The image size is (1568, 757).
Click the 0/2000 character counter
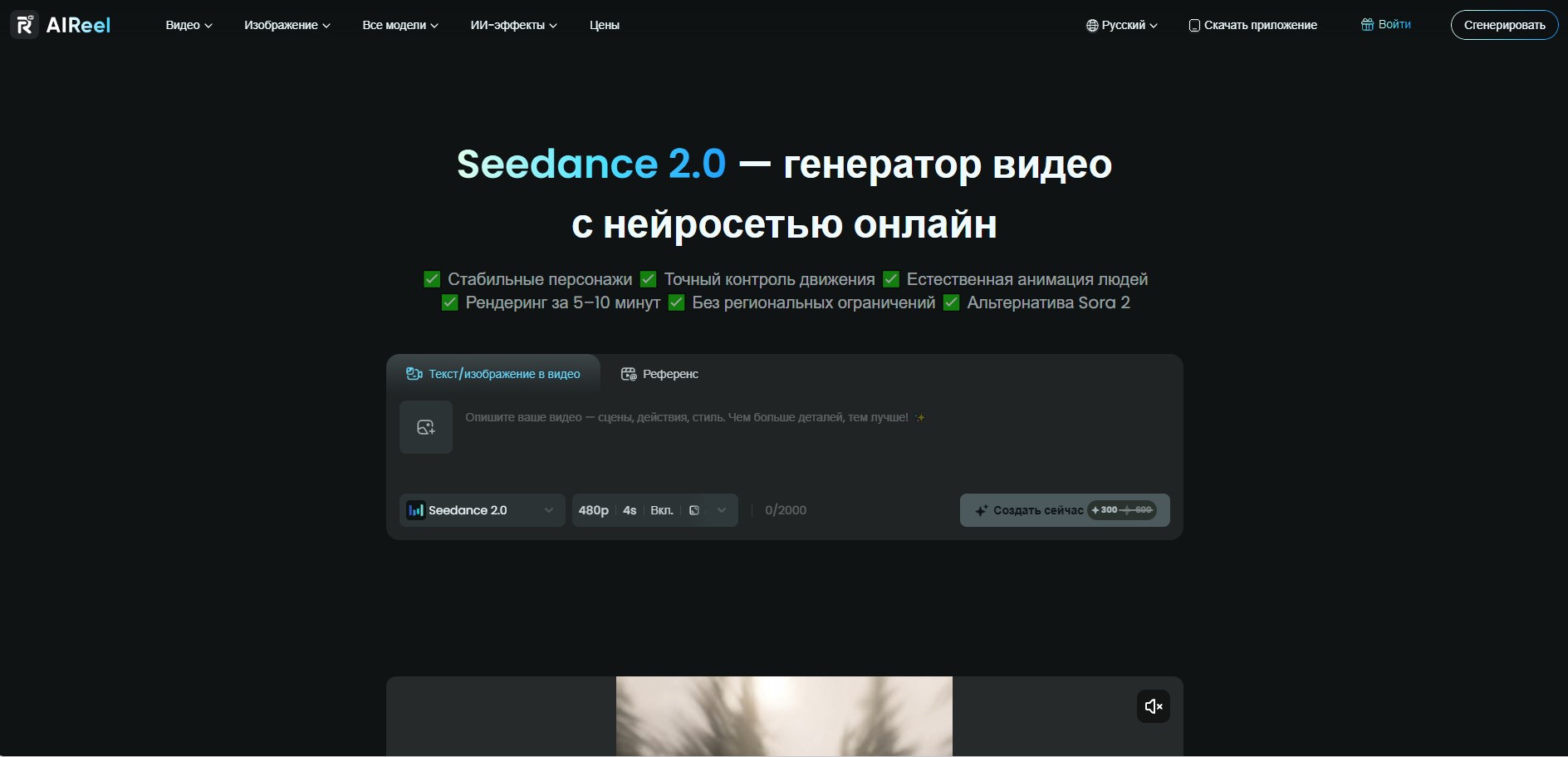pos(786,510)
